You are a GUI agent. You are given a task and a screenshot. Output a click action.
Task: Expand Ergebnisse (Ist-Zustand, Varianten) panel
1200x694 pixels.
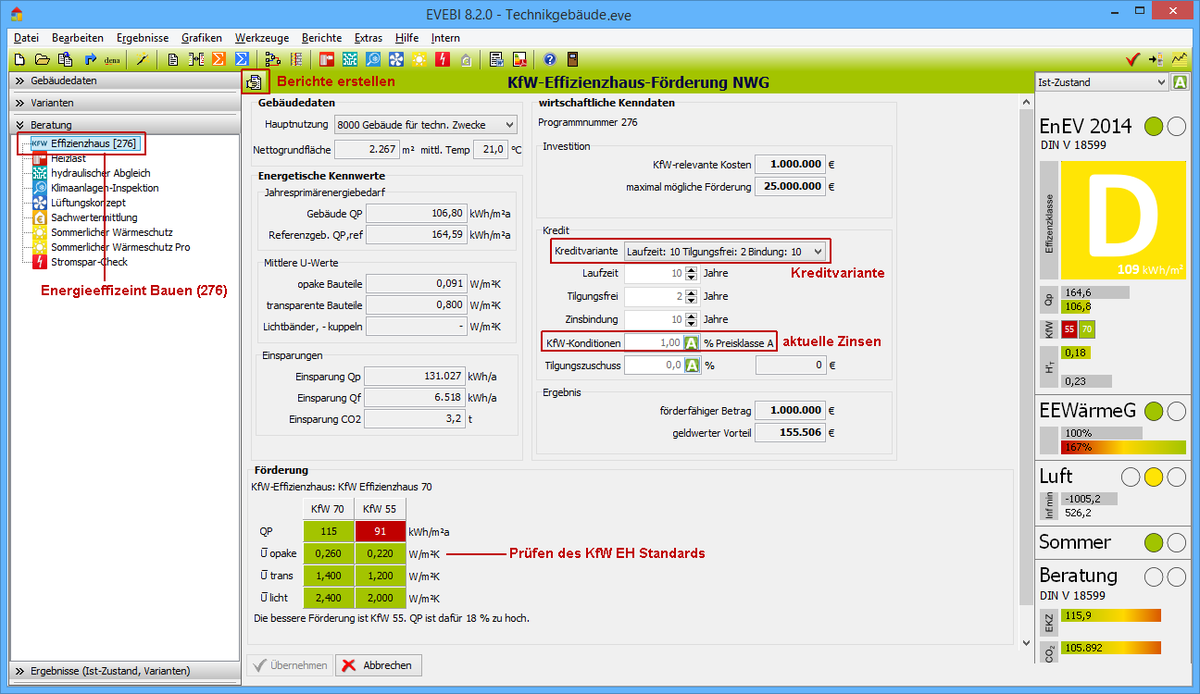(x=124, y=671)
